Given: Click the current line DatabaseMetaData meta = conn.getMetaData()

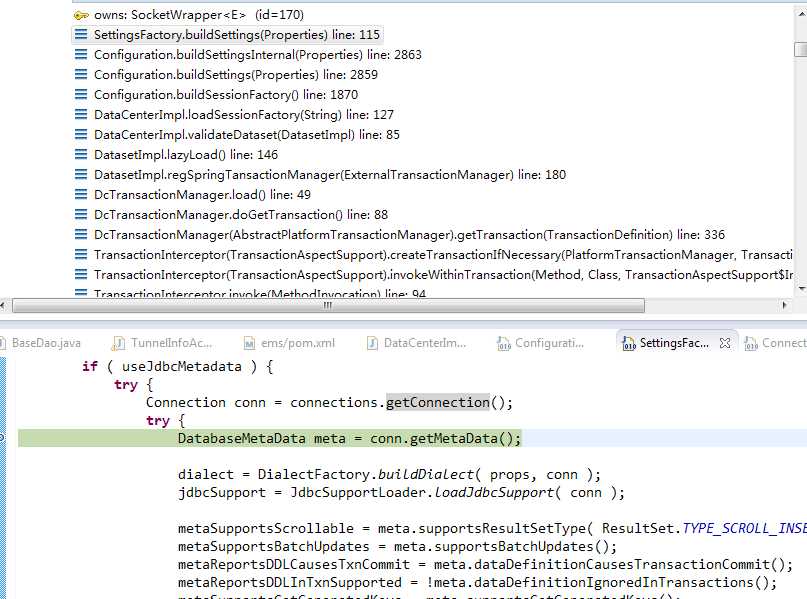Looking at the screenshot, I should pyautogui.click(x=349, y=439).
